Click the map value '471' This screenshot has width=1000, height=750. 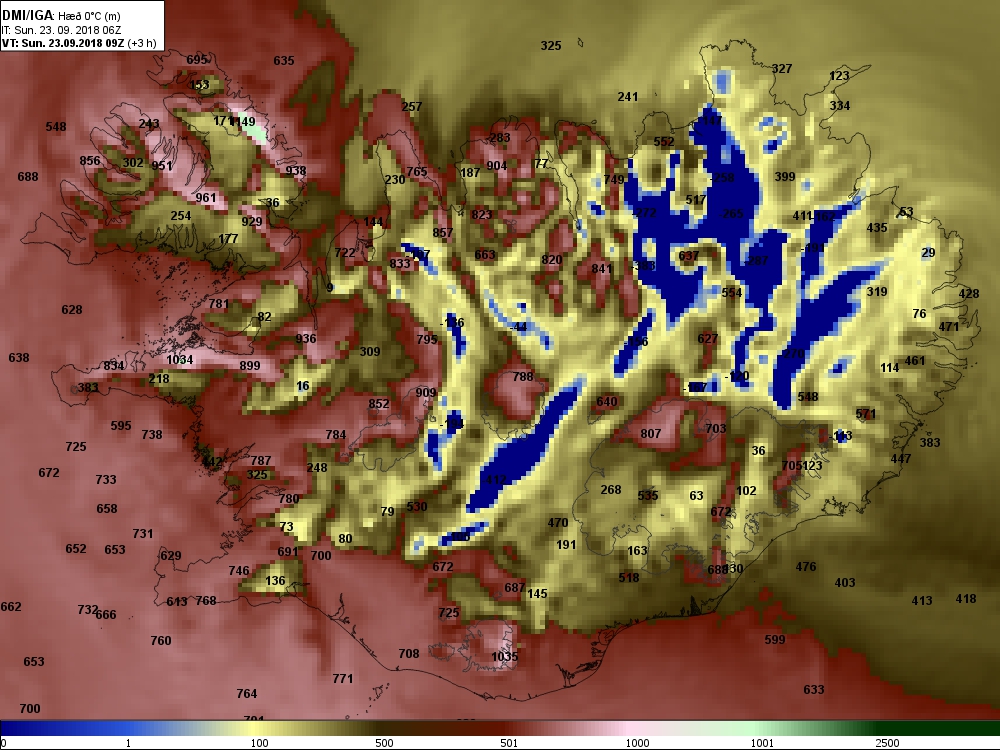click(x=949, y=326)
